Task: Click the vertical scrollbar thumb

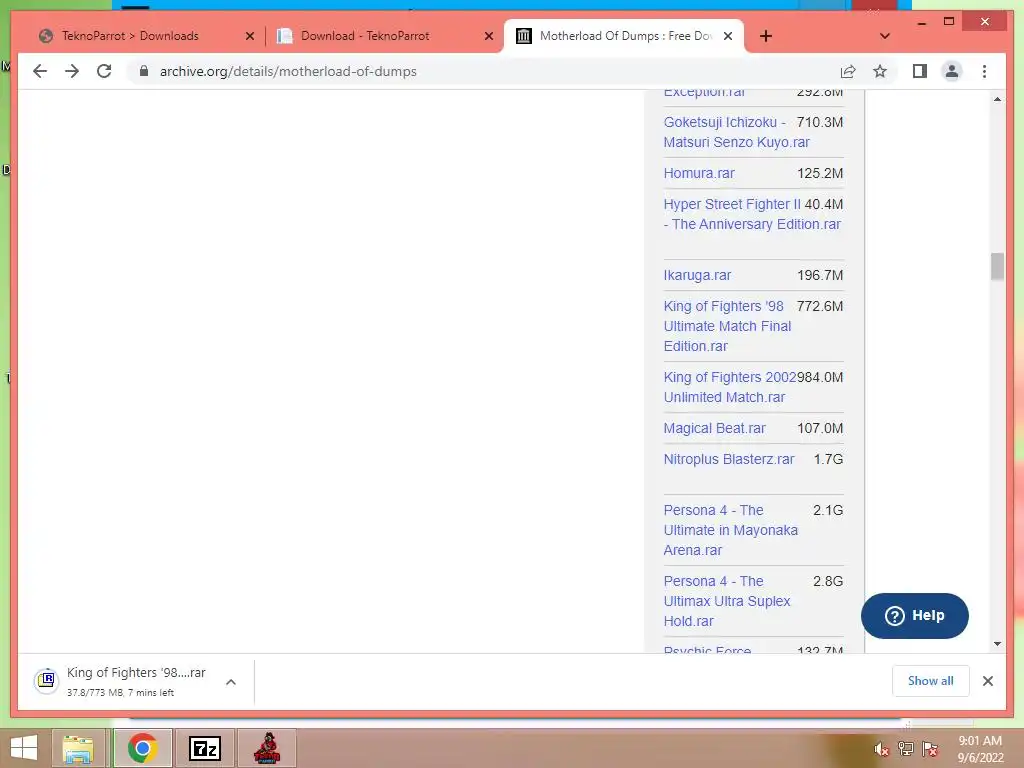Action: (x=997, y=266)
